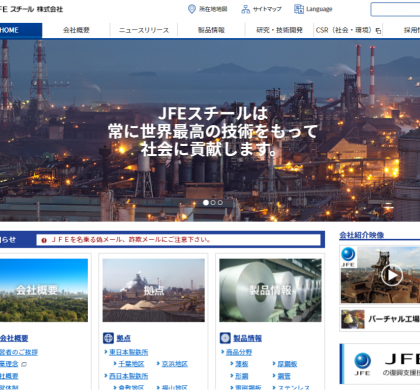
Task: Open the 西日本製鉄所 link
Action: tap(128, 376)
